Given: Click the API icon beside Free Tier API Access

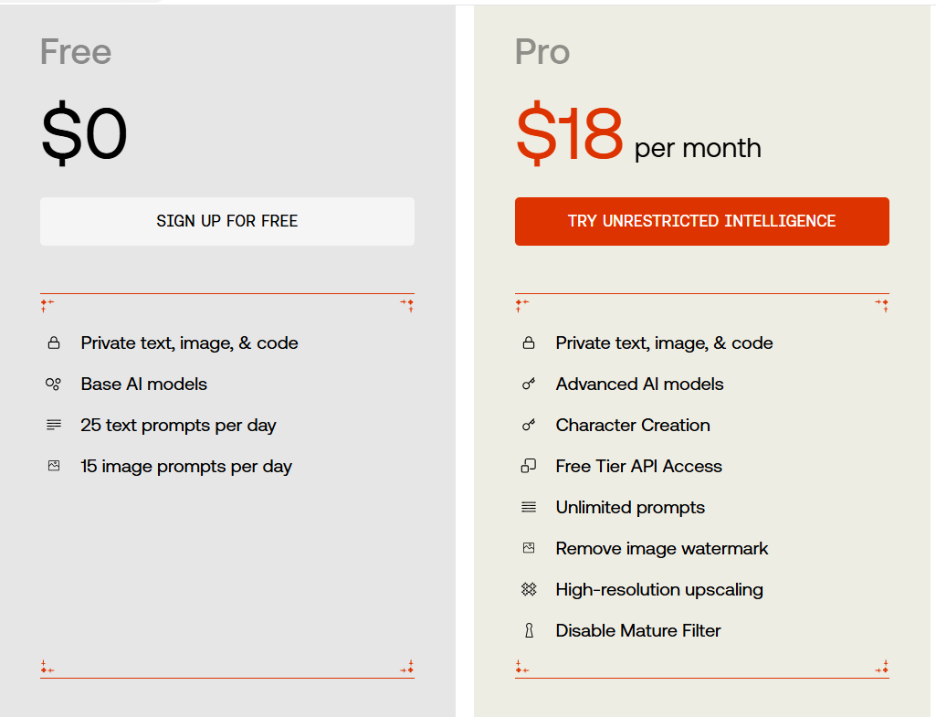Looking at the screenshot, I should pos(528,466).
